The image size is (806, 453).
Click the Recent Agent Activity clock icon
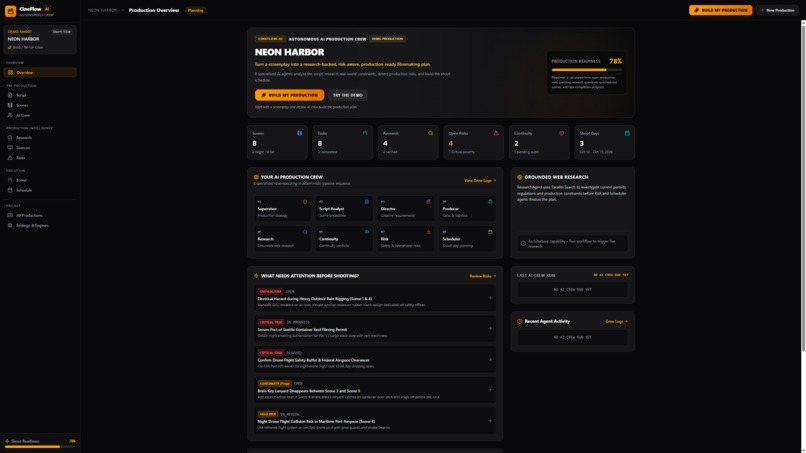pos(520,321)
